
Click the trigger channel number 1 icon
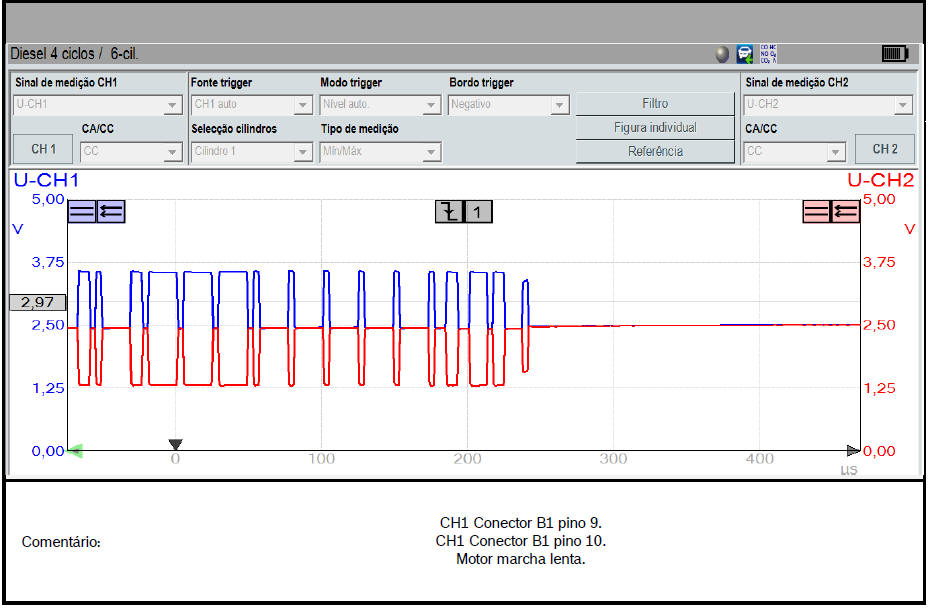(478, 211)
